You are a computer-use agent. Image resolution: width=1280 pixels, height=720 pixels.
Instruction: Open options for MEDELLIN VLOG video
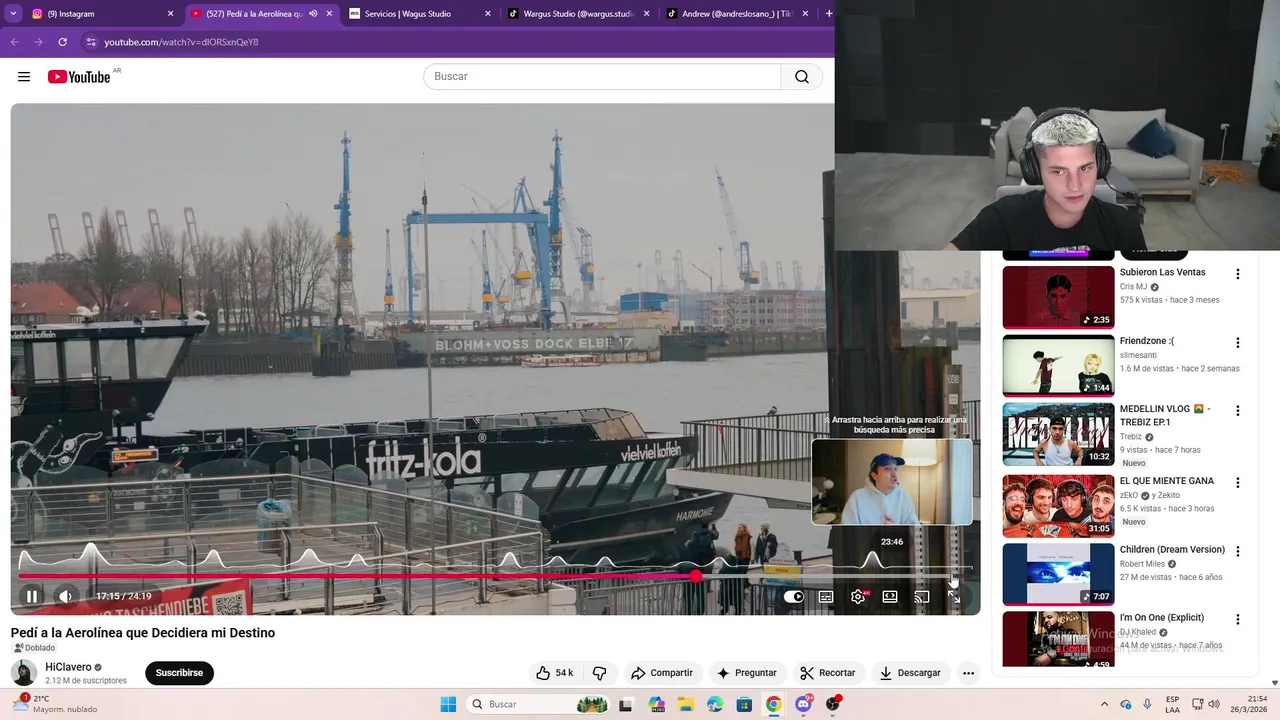pos(1237,411)
